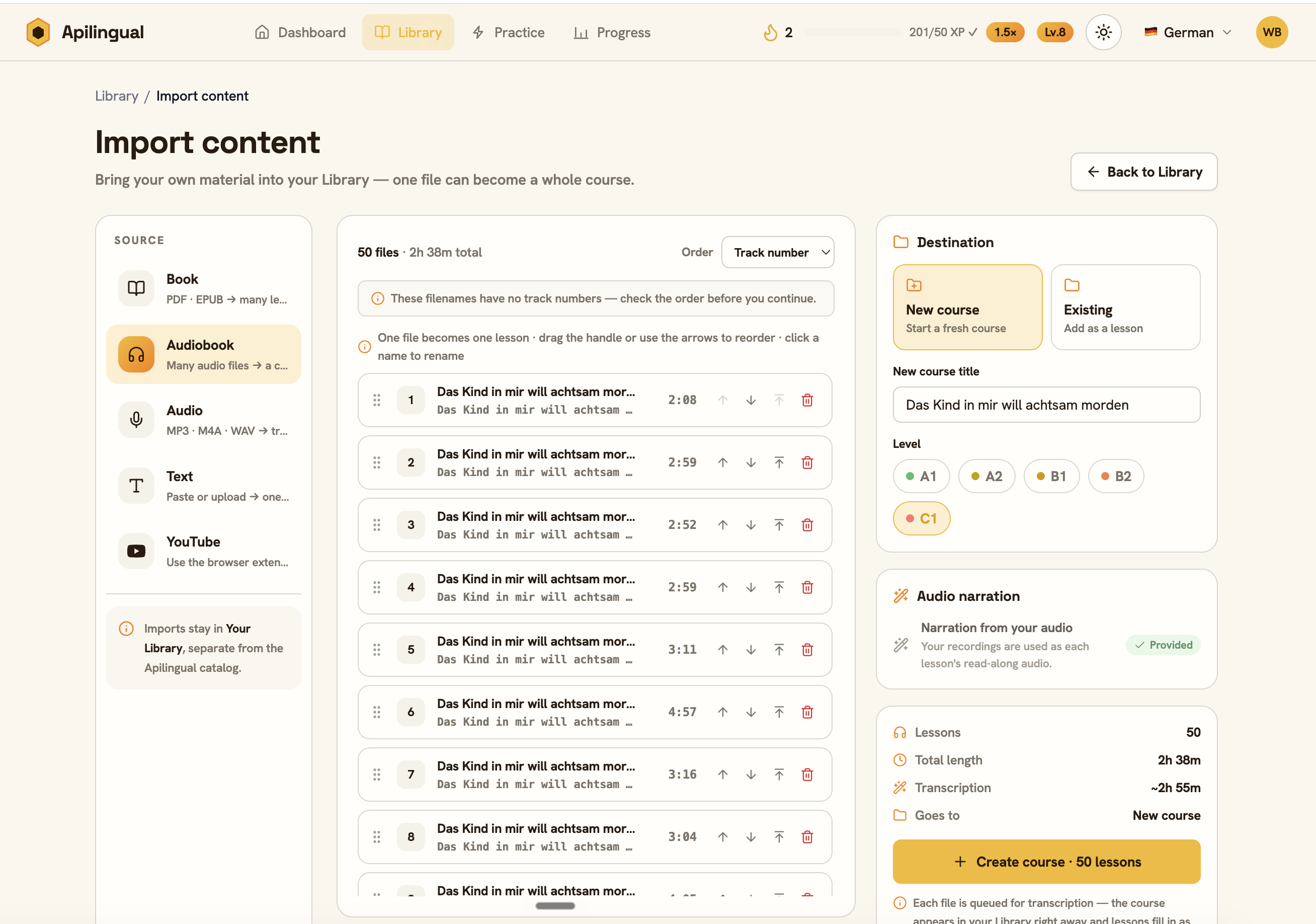
Task: Move file 5 to top
Action: pyautogui.click(x=779, y=649)
